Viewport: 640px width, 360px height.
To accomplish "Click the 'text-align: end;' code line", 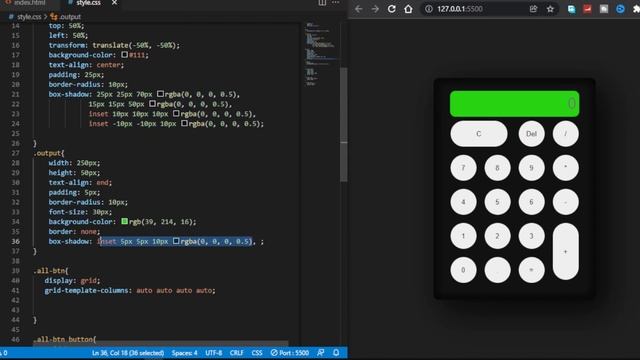I will [80, 182].
